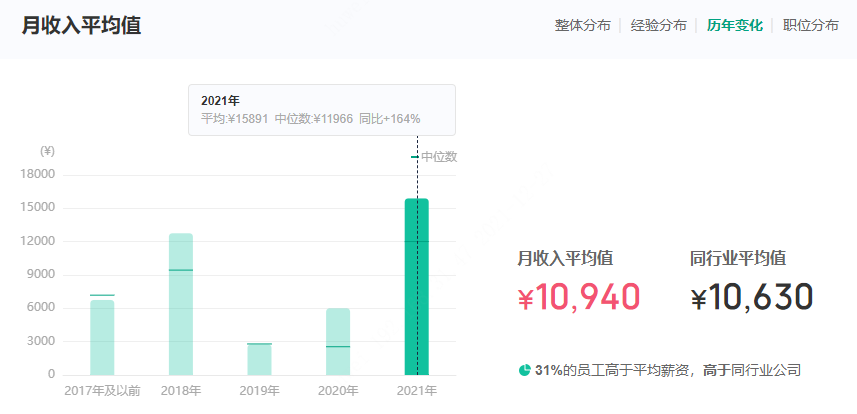857x414 pixels.
Task: Open the 职位分布 tab
Action: click(x=811, y=25)
